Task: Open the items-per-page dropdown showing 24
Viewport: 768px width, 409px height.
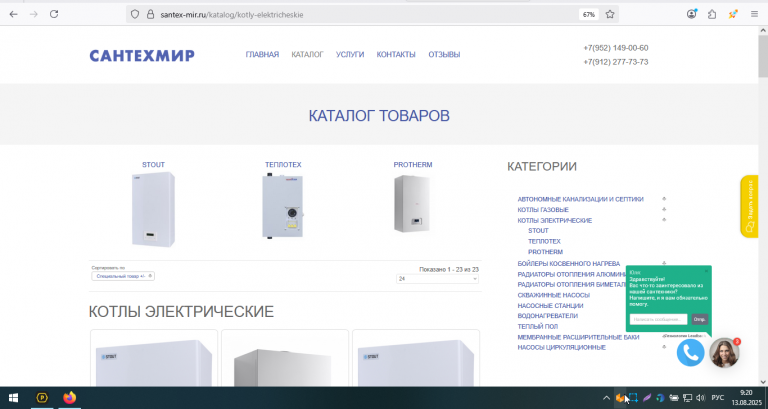Action: (x=437, y=279)
